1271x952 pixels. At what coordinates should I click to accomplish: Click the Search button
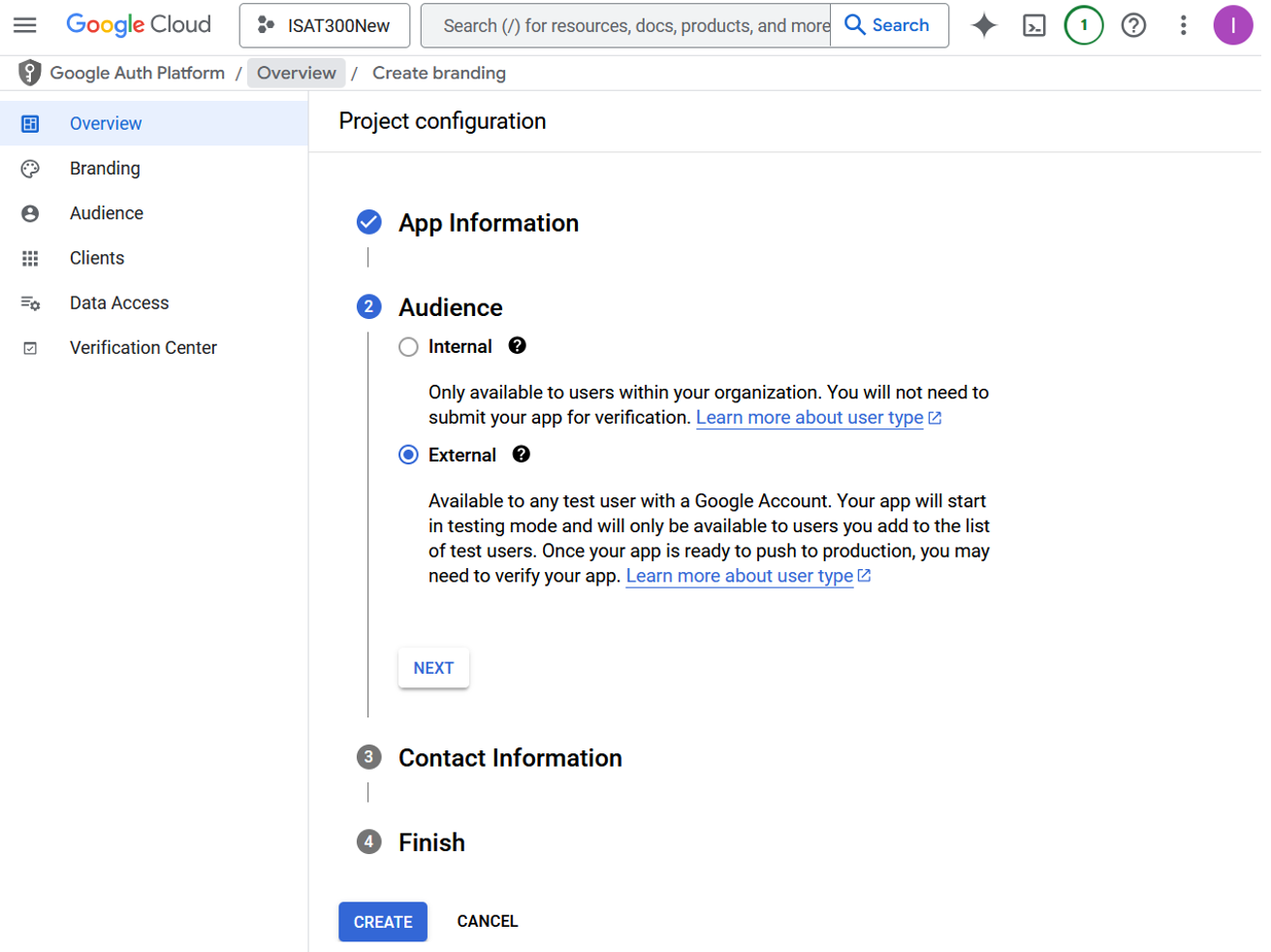[889, 25]
